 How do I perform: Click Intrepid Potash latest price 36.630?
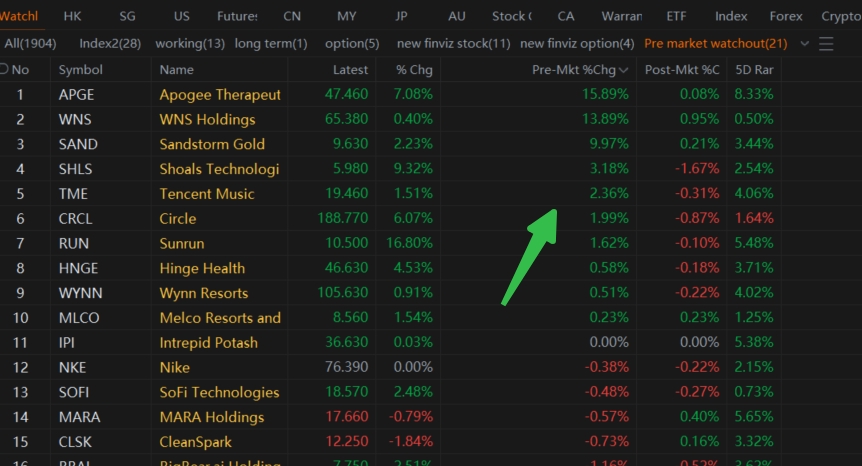pos(346,342)
